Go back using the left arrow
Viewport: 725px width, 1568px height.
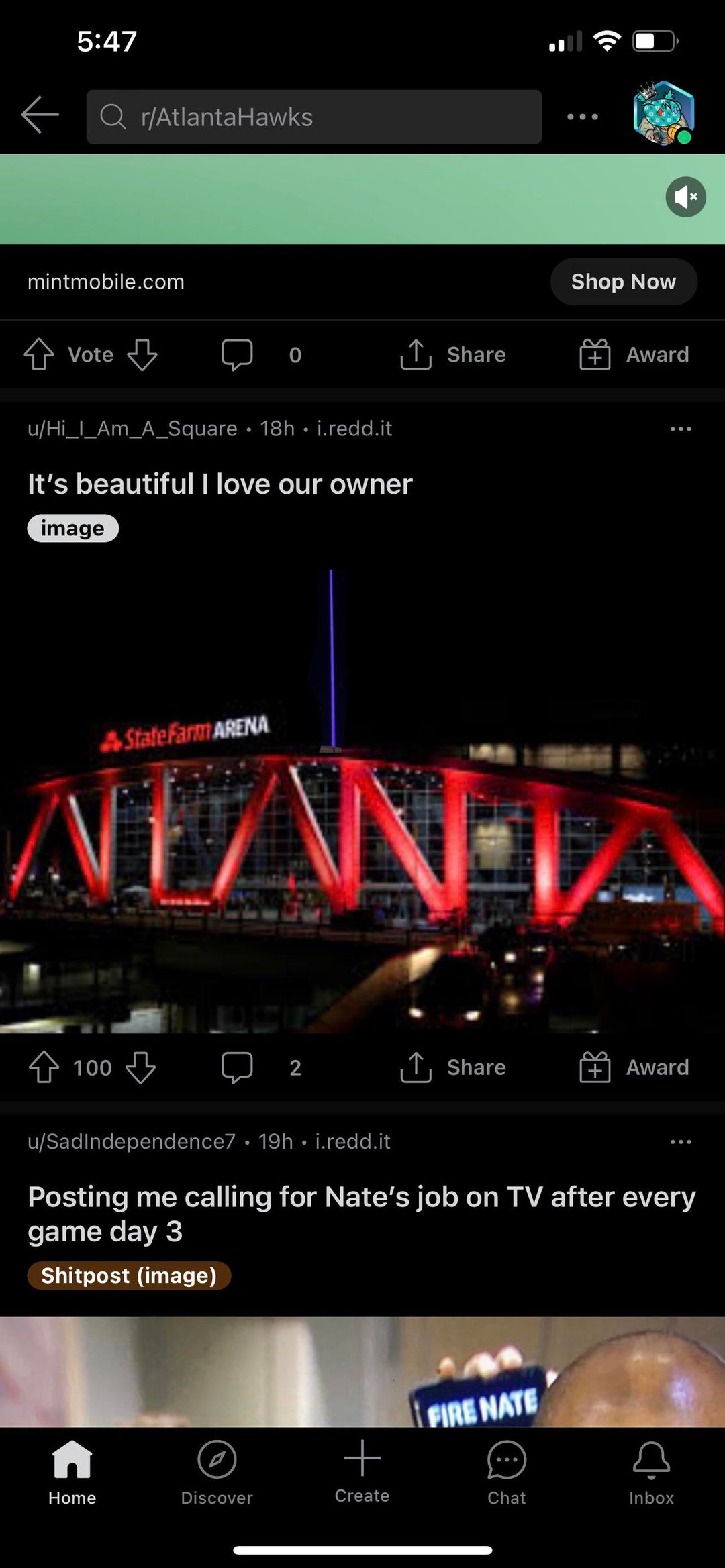tap(40, 115)
